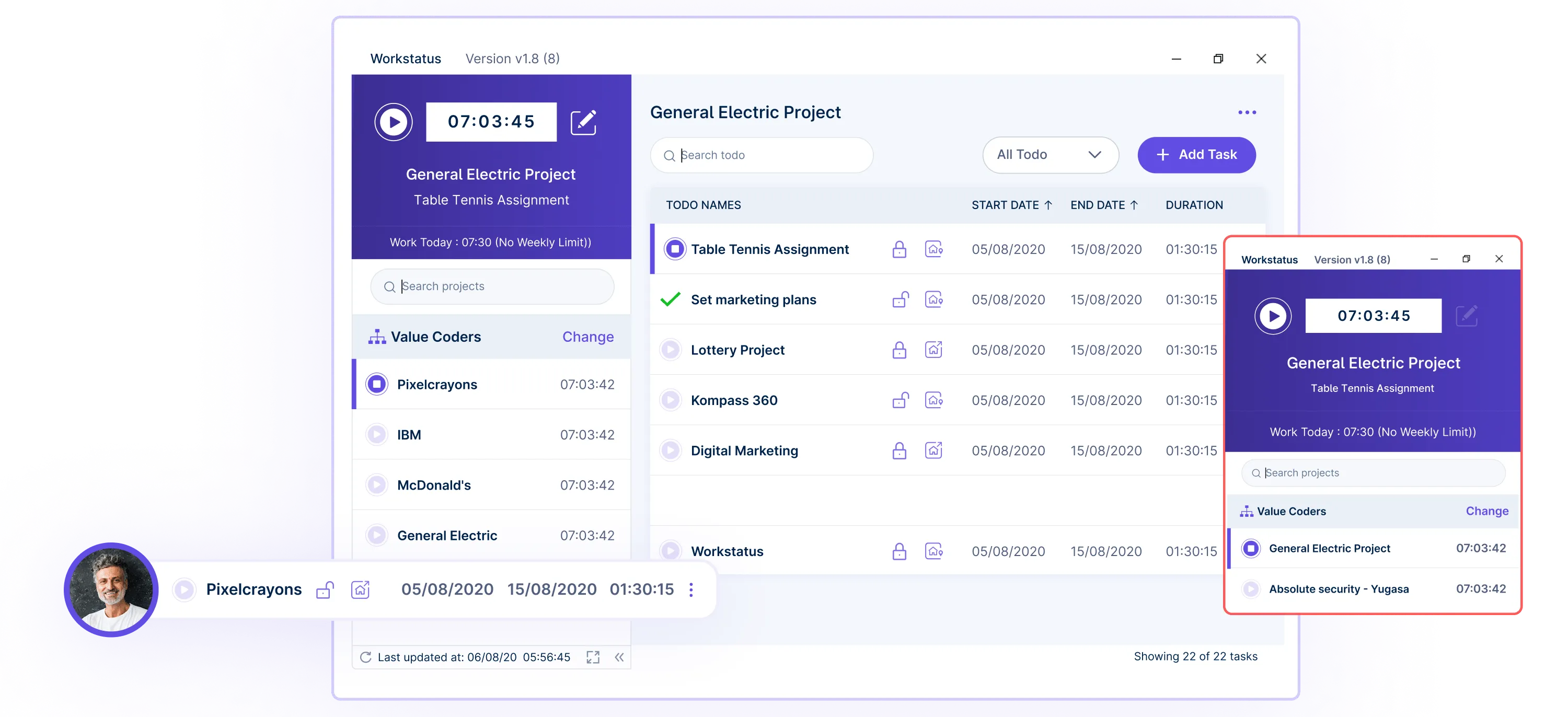Click the lock icon on Digital Marketing row
This screenshot has width=1568, height=717.
click(899, 450)
